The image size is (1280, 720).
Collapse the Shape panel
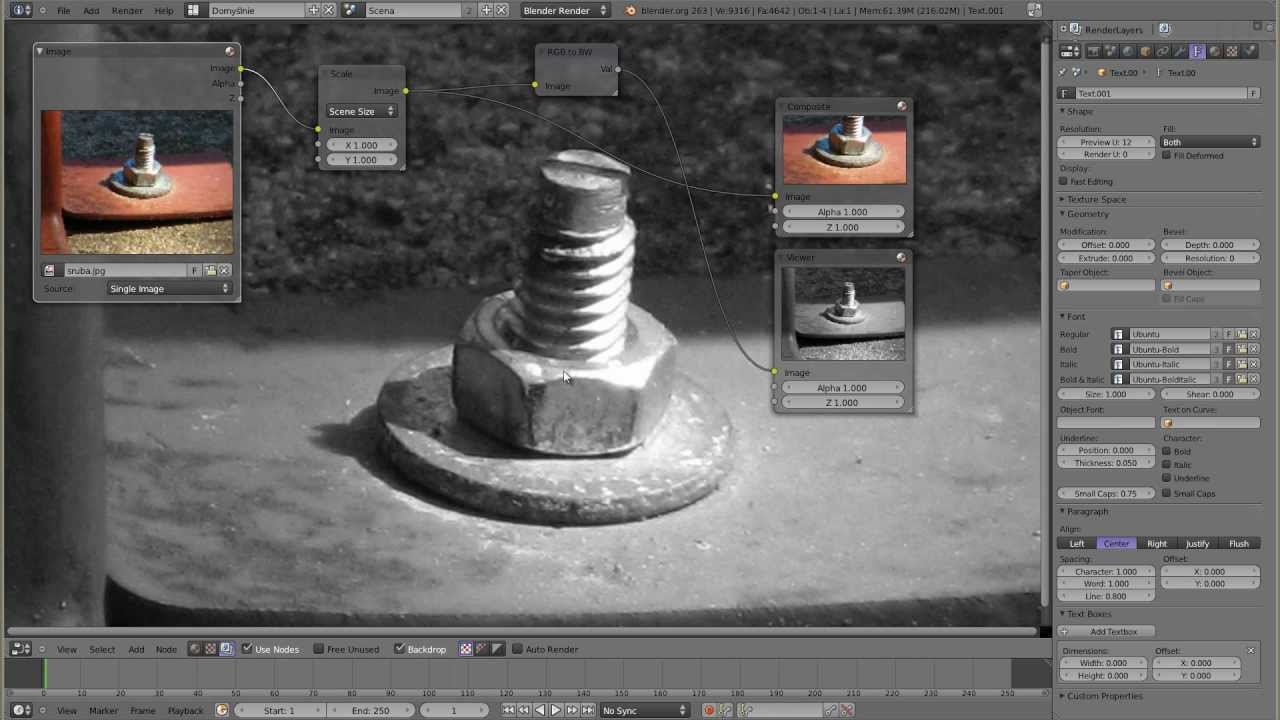tap(1080, 111)
